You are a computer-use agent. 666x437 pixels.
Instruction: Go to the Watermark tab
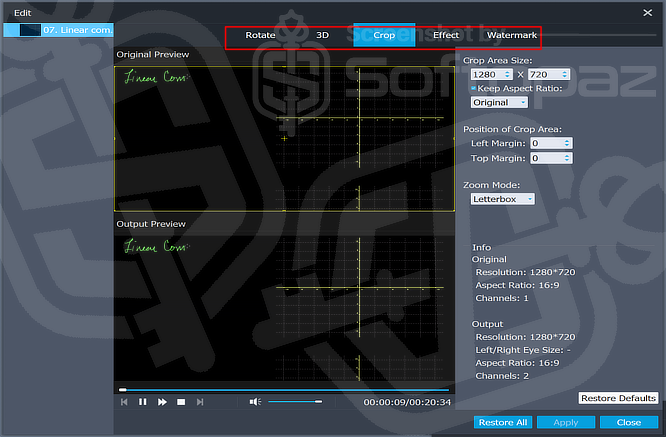click(x=512, y=35)
